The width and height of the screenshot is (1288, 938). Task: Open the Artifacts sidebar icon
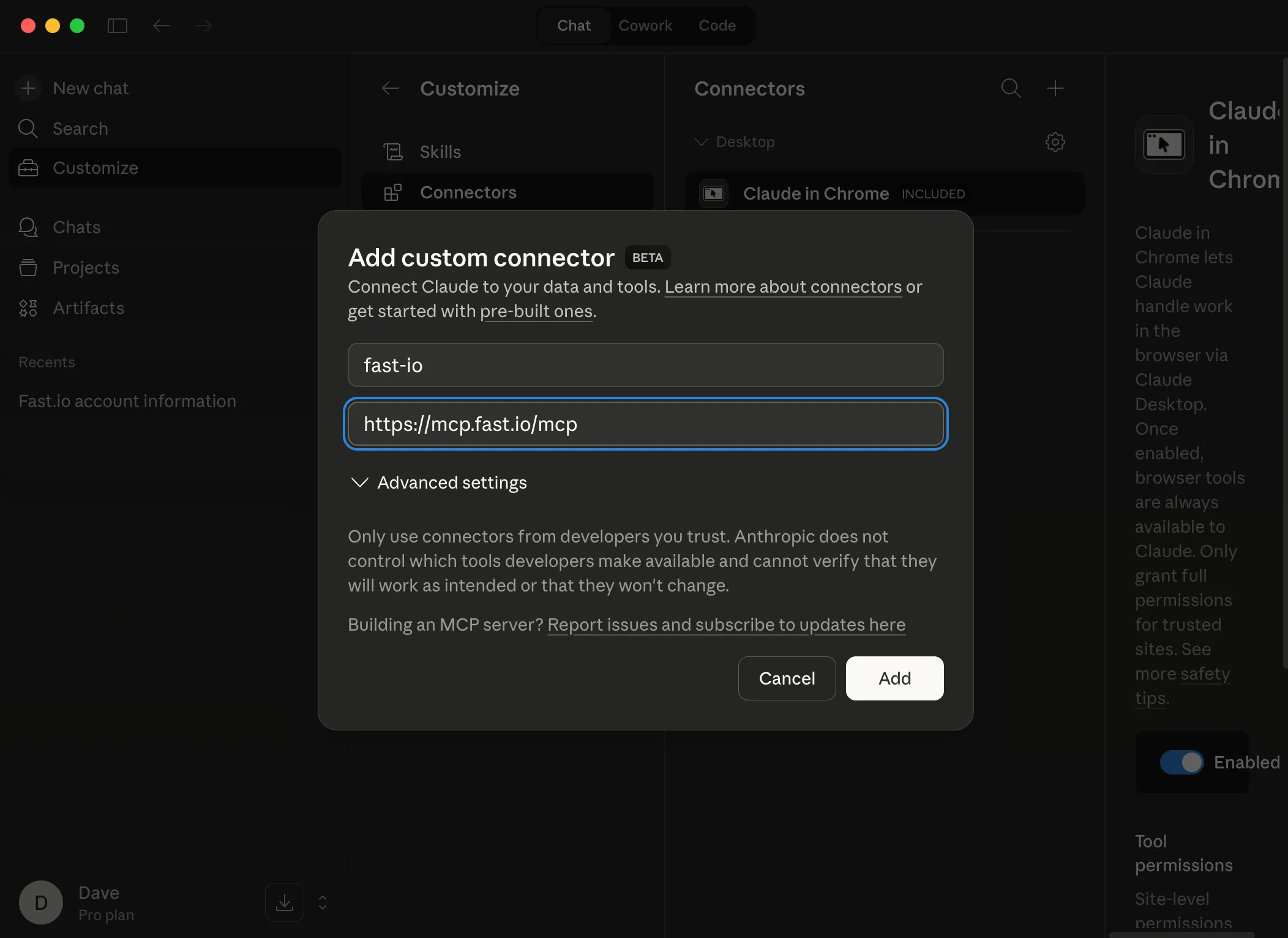(28, 308)
